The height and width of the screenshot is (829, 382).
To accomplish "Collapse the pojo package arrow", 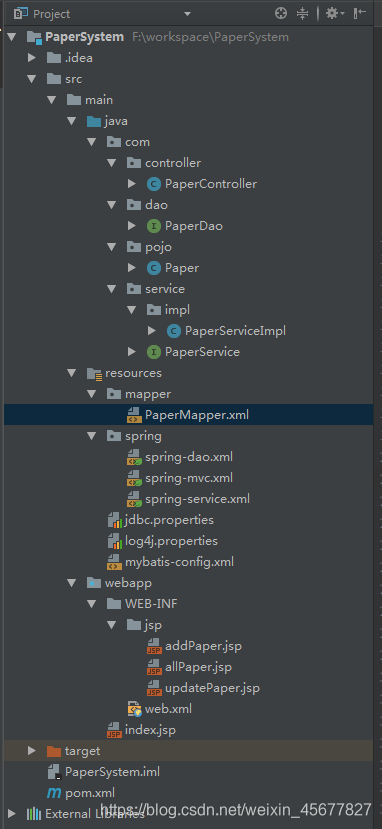I will [x=112, y=247].
